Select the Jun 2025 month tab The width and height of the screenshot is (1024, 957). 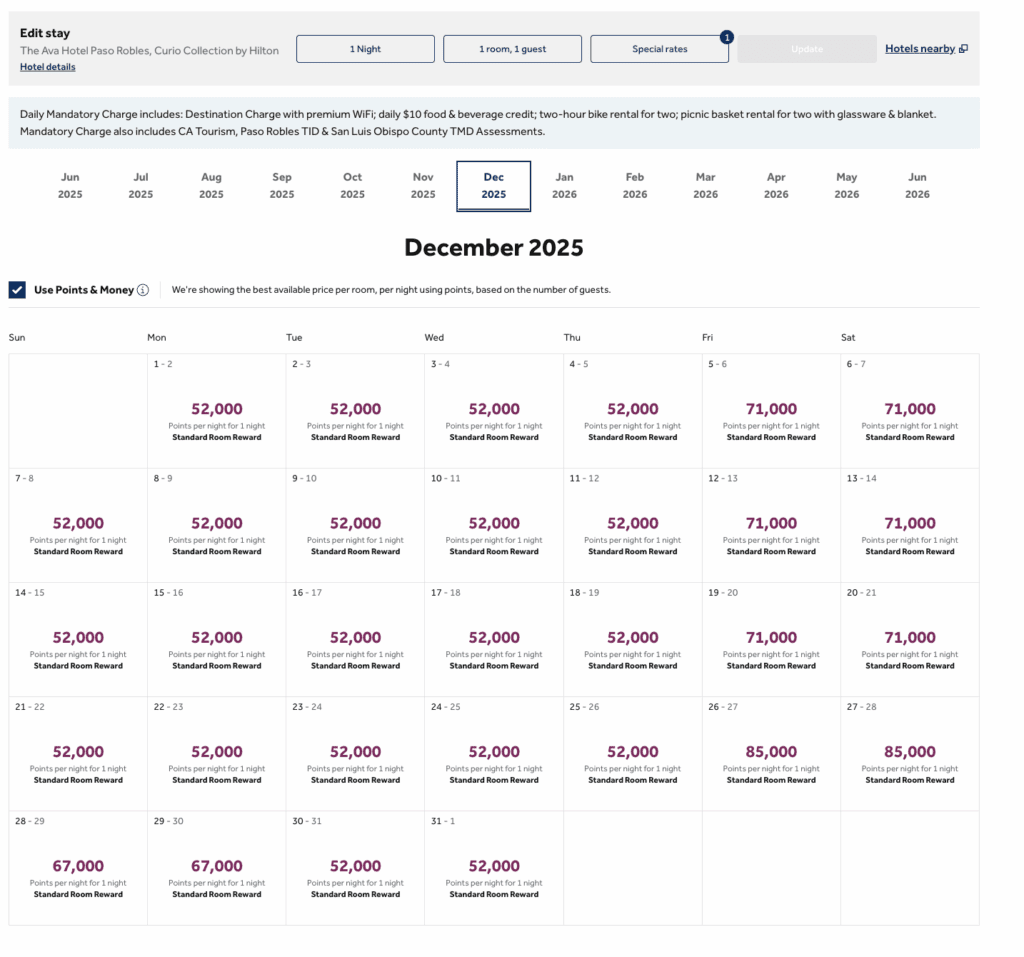pyautogui.click(x=70, y=186)
